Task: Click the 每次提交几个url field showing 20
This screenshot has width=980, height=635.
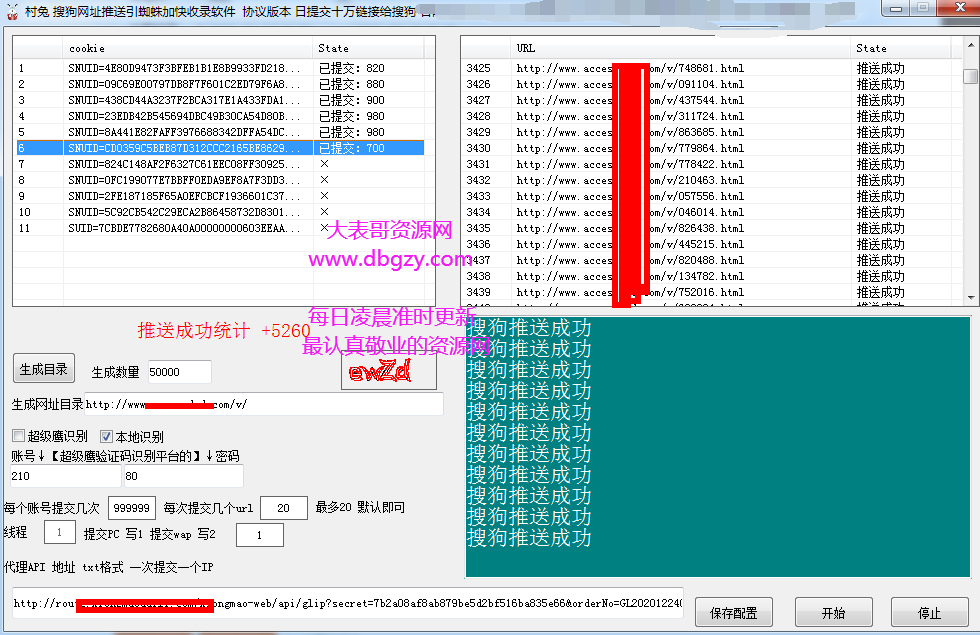Action: [x=283, y=508]
